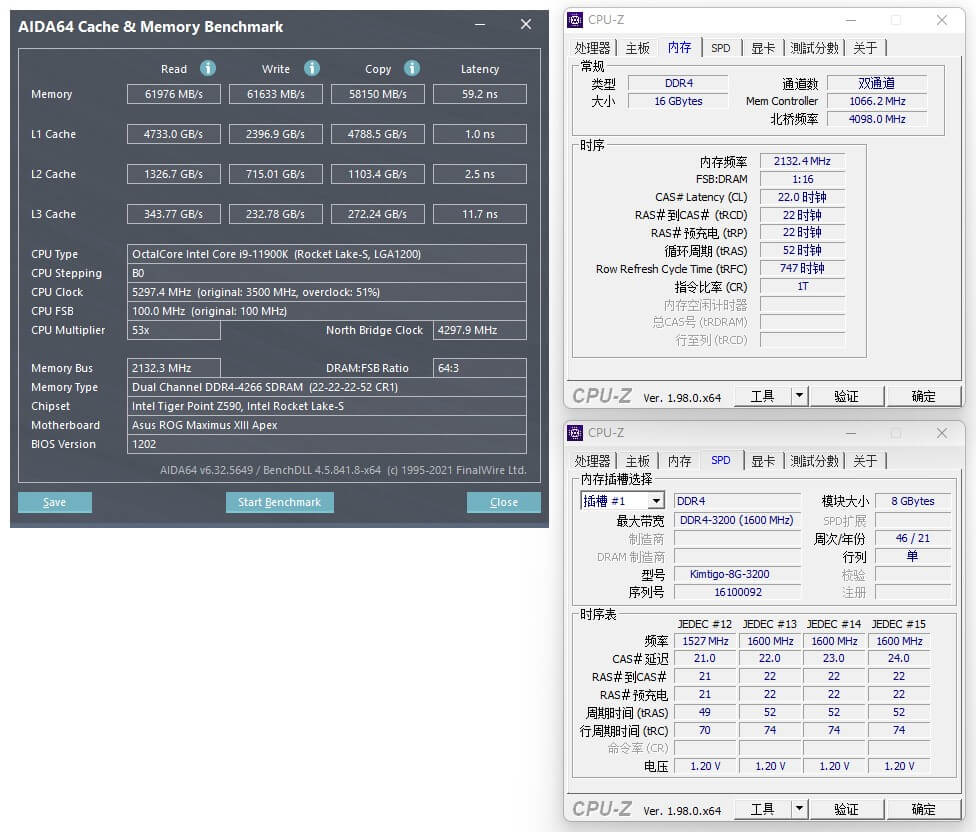Close the top CPU-Z memory window

pos(942,19)
